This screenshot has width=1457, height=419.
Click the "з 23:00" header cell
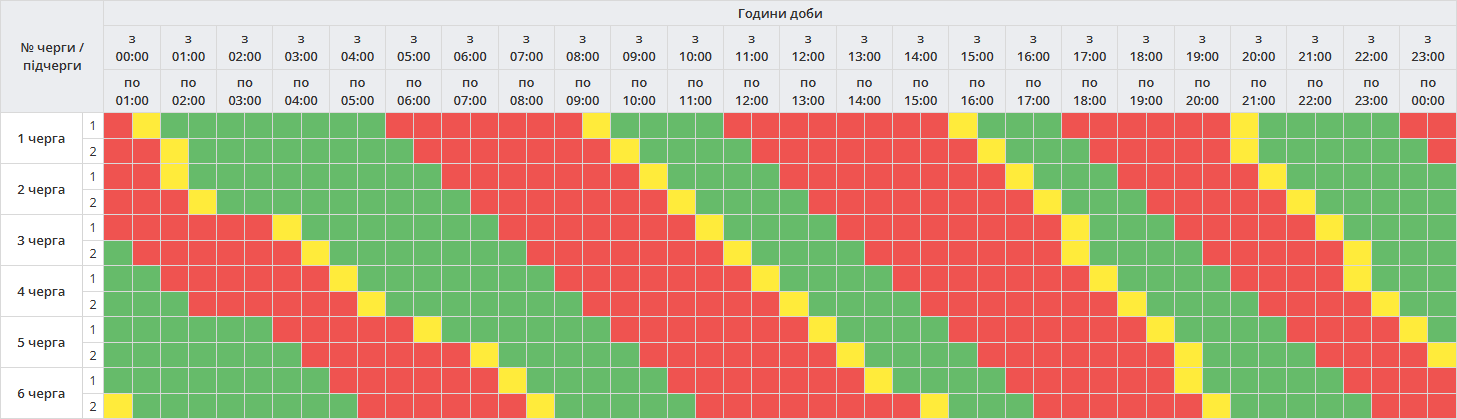[x=1427, y=48]
